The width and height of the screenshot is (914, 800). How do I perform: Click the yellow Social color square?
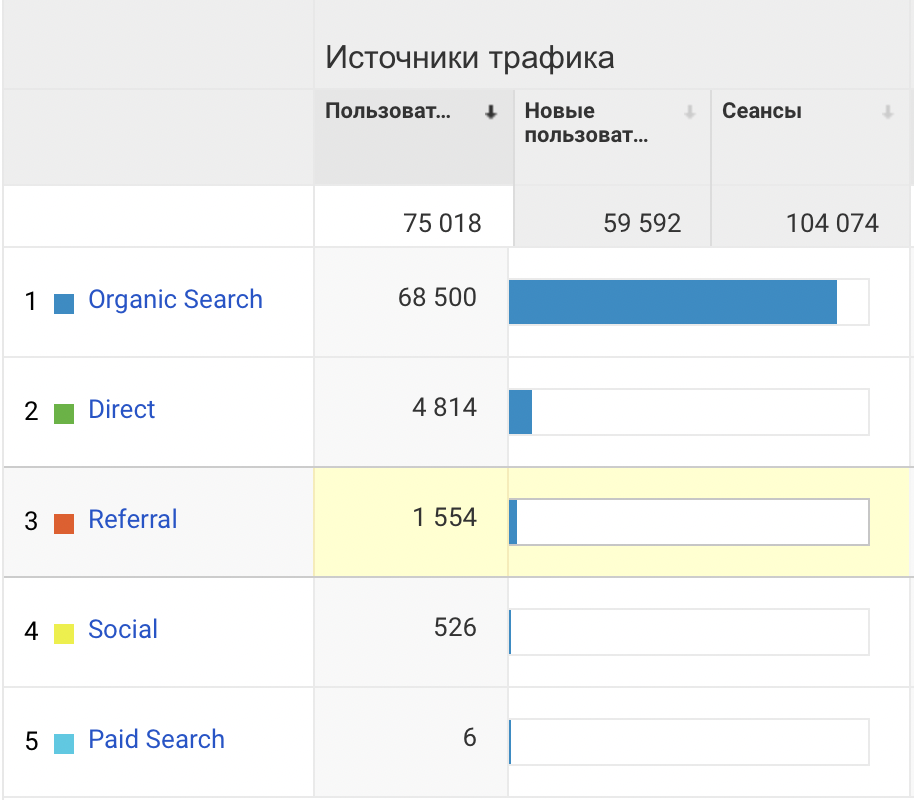[x=64, y=634]
